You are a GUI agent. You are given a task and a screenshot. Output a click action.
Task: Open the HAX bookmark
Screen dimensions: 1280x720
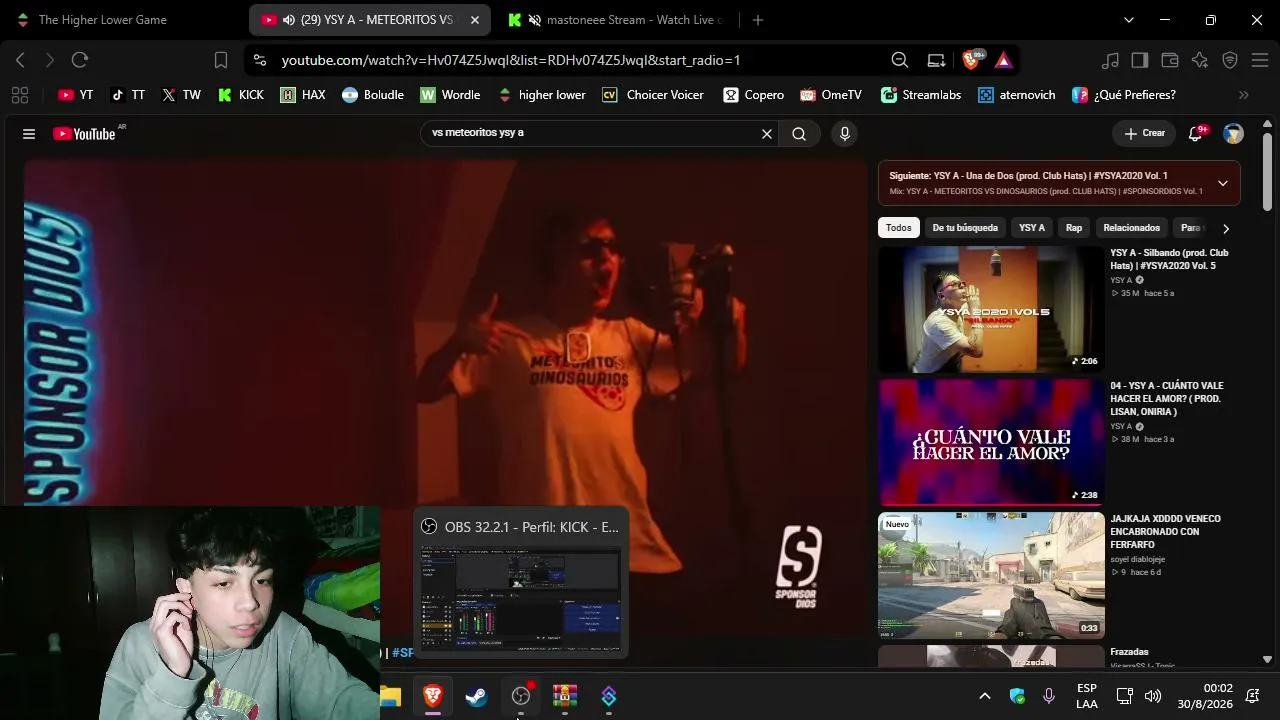click(303, 95)
